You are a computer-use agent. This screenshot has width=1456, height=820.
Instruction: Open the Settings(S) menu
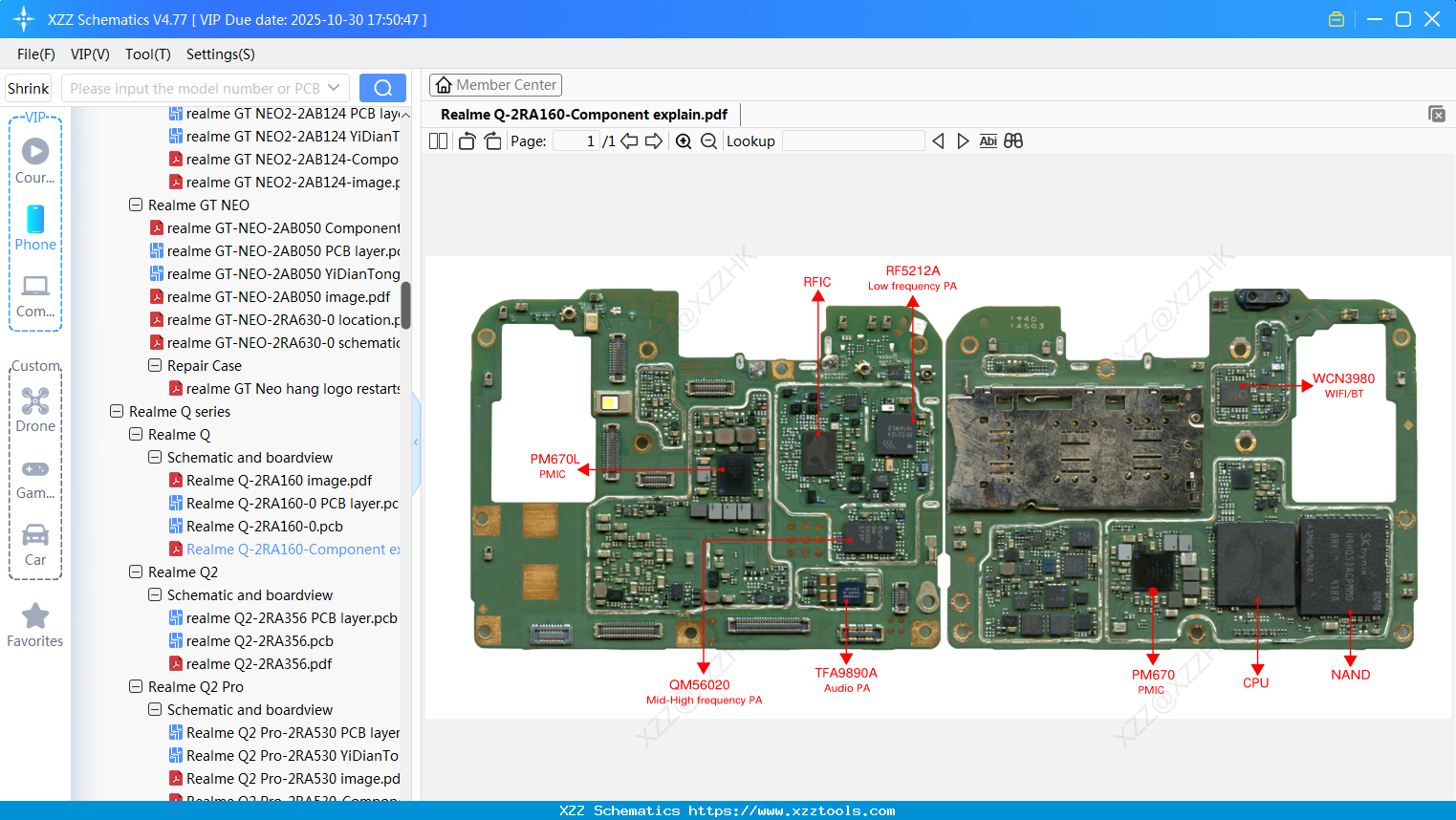tap(221, 54)
